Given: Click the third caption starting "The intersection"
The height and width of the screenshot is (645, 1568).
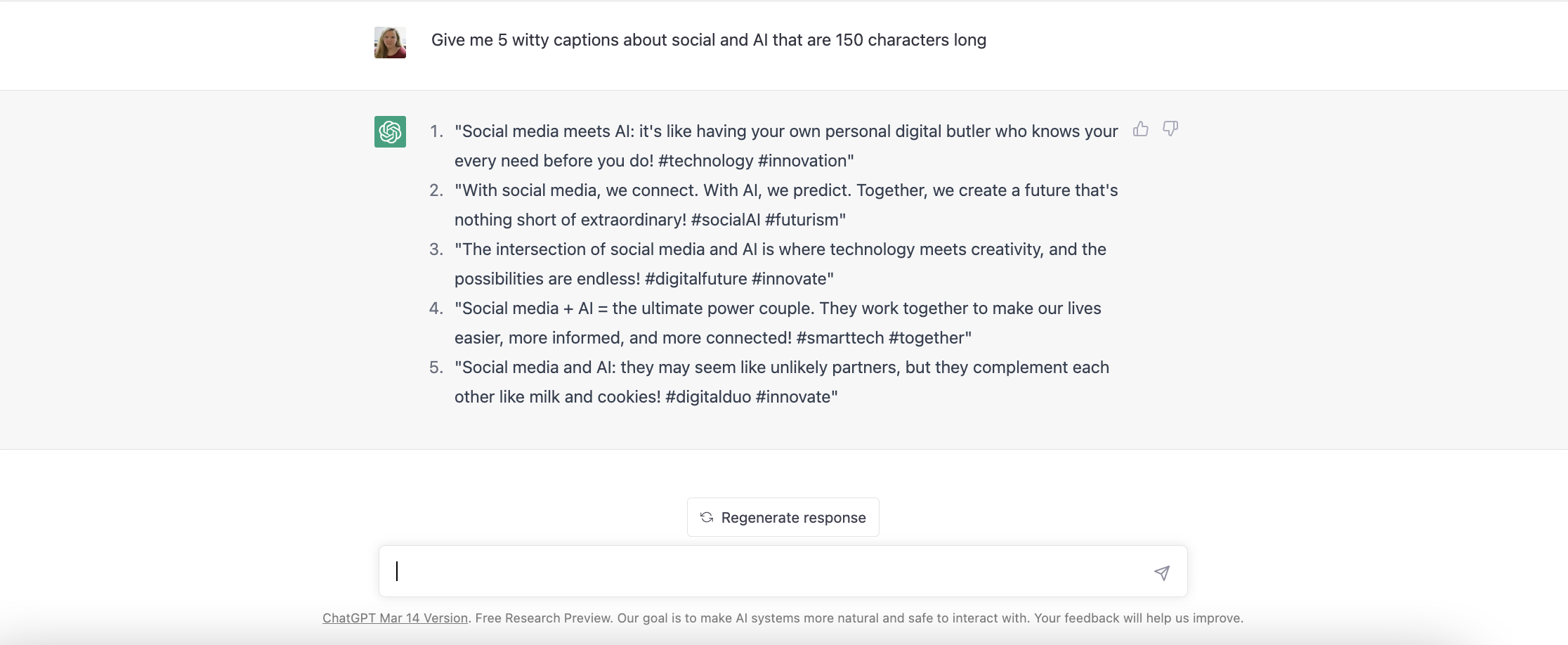Looking at the screenshot, I should (x=780, y=249).
